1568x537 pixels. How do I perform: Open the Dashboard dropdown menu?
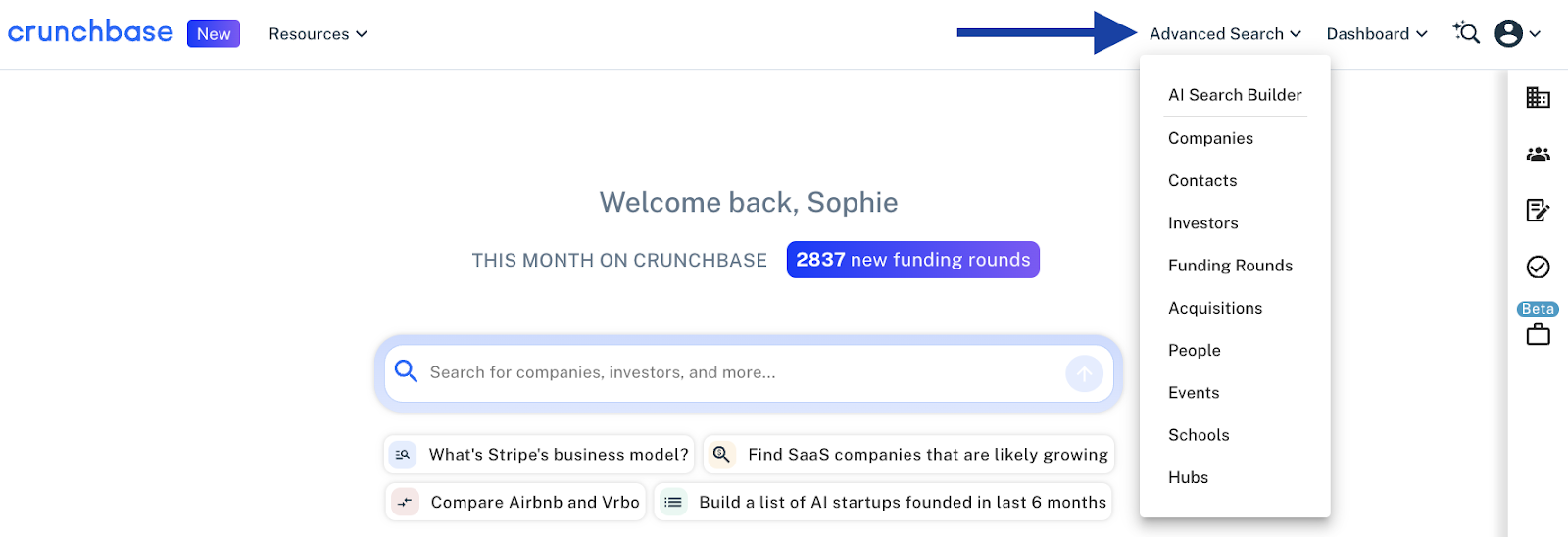tap(1376, 34)
